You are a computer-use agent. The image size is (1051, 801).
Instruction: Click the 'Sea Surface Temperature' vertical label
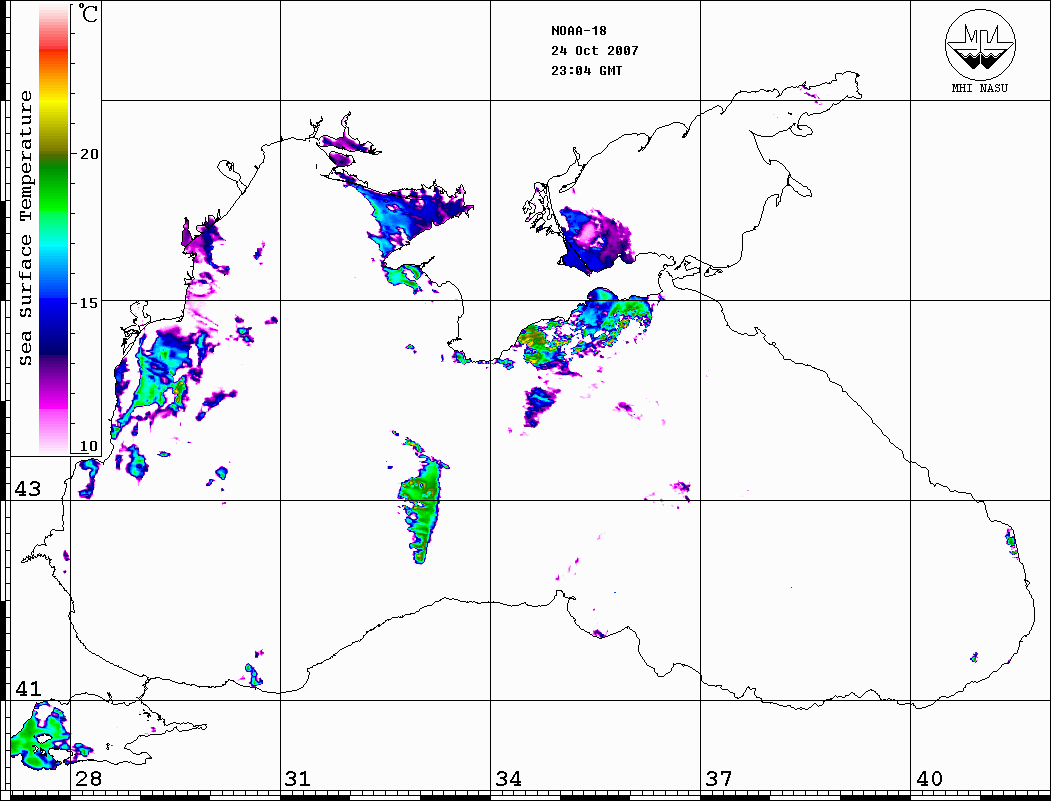[25, 229]
